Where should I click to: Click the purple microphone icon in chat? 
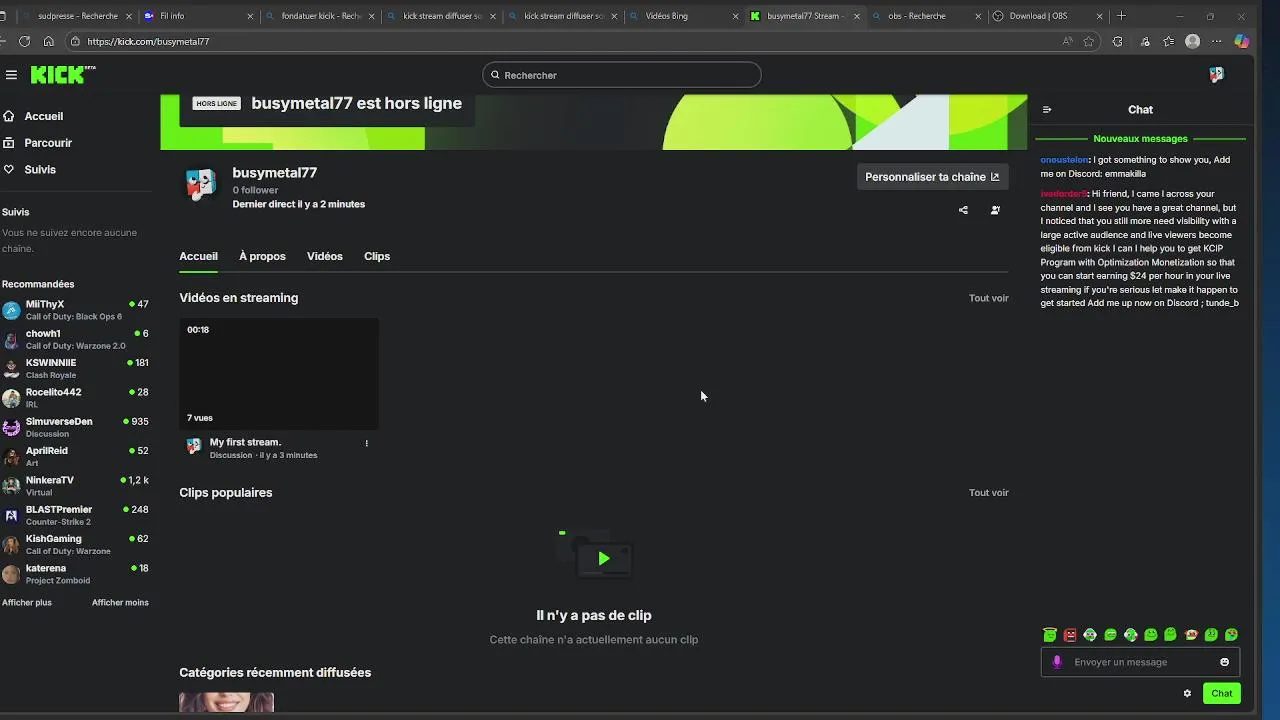1057,662
